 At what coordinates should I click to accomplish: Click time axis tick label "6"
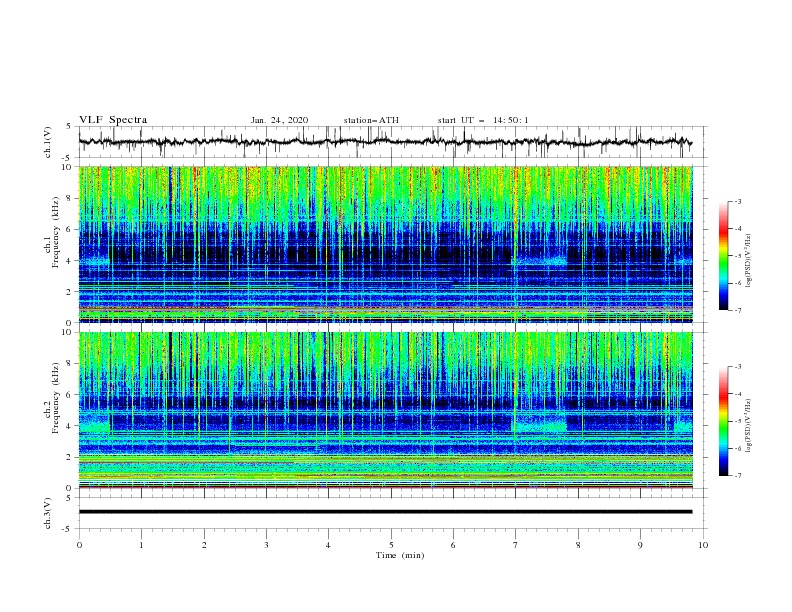pos(453,545)
